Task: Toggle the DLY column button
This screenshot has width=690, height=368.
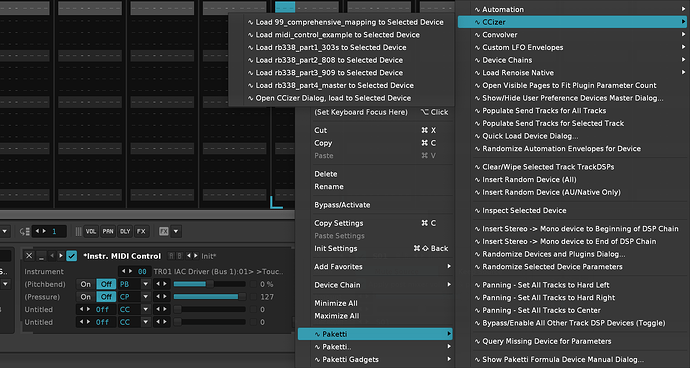Action: coord(125,231)
